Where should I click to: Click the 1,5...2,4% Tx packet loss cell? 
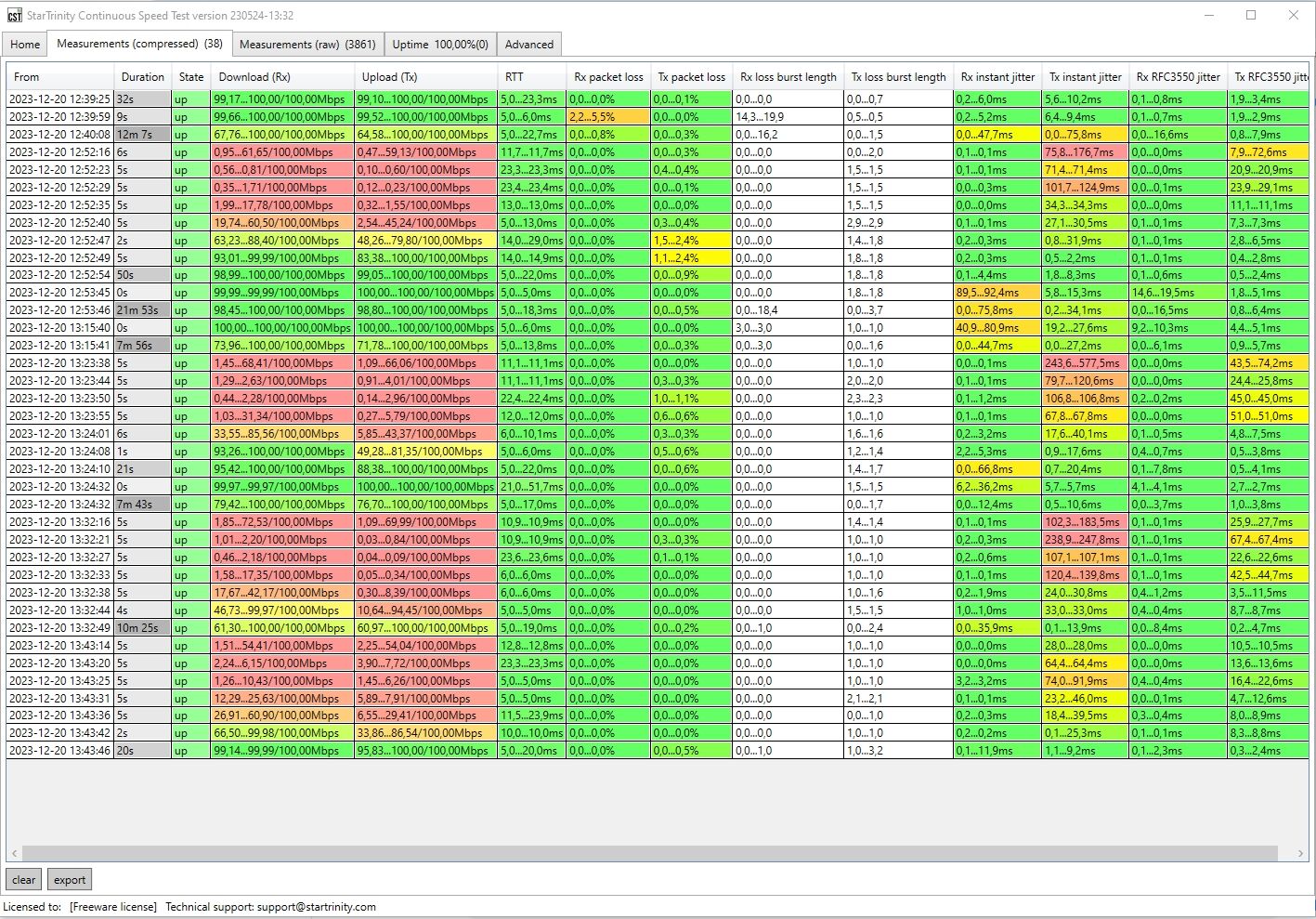[691, 241]
